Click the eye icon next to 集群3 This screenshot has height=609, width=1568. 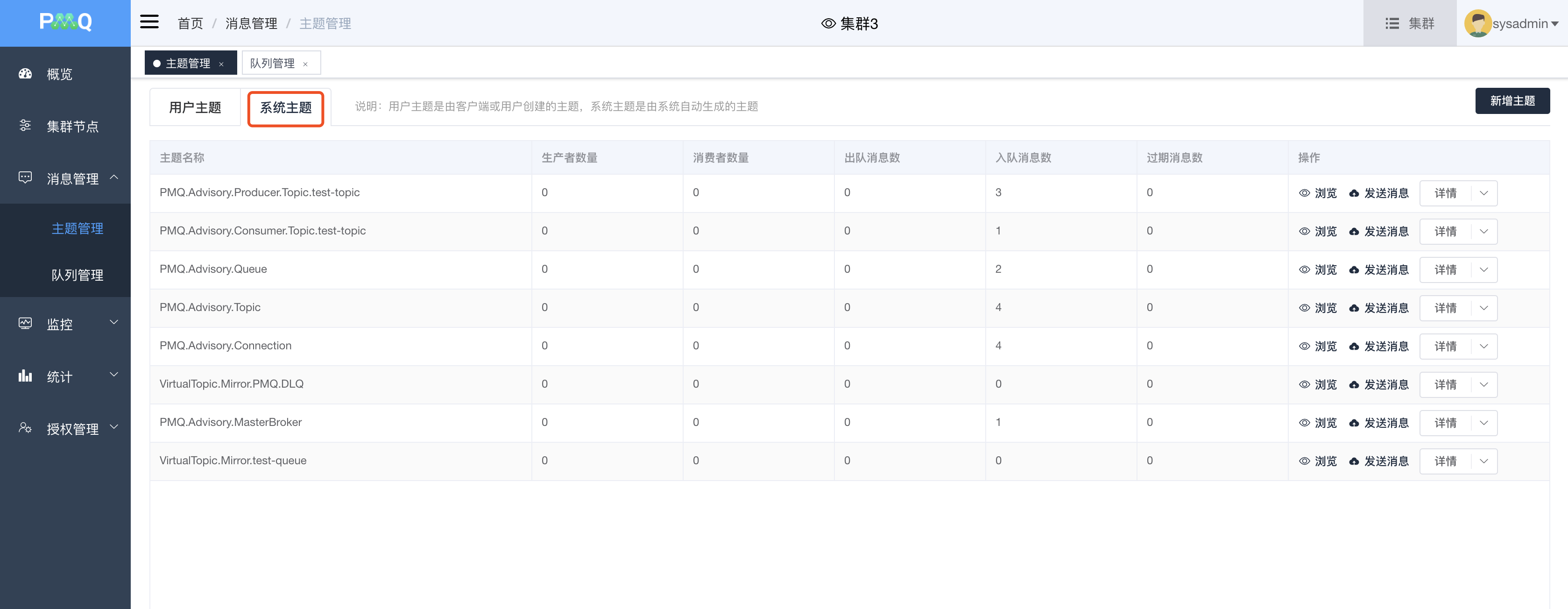pos(828,24)
